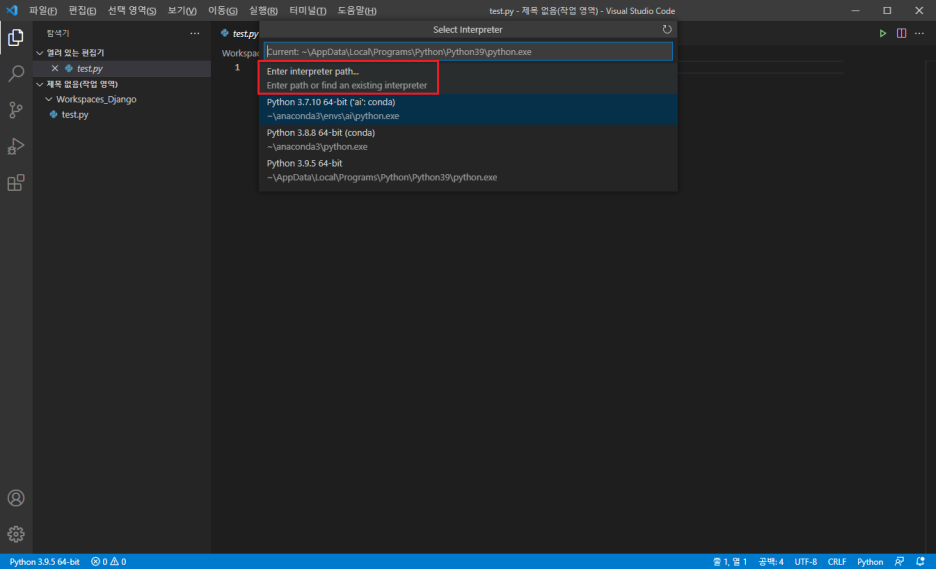This screenshot has height=569, width=936.
Task: Open the 실행(R) menu
Action: click(263, 11)
